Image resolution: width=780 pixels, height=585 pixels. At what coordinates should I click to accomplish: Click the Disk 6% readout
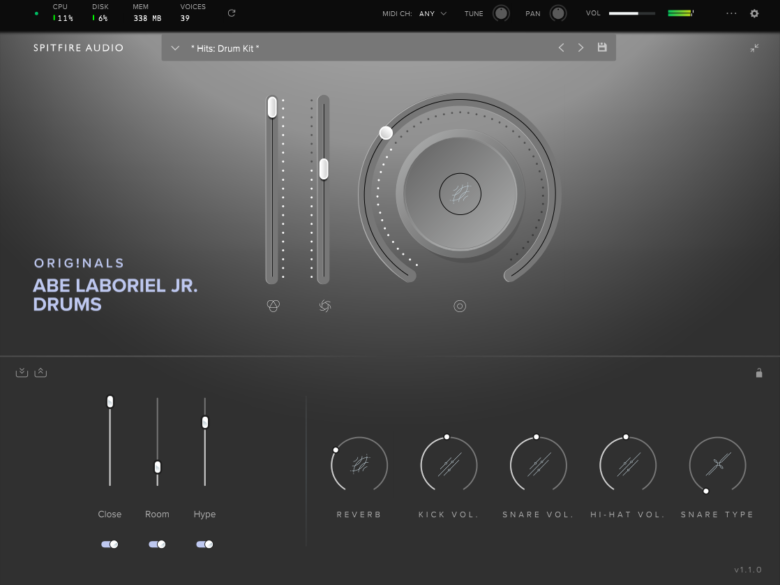pos(100,13)
